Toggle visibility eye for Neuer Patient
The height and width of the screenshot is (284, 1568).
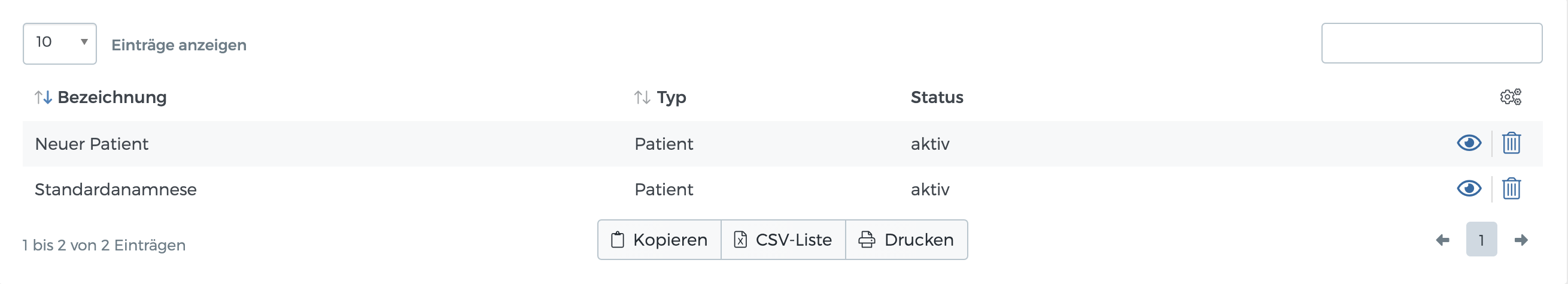pyautogui.click(x=1469, y=143)
